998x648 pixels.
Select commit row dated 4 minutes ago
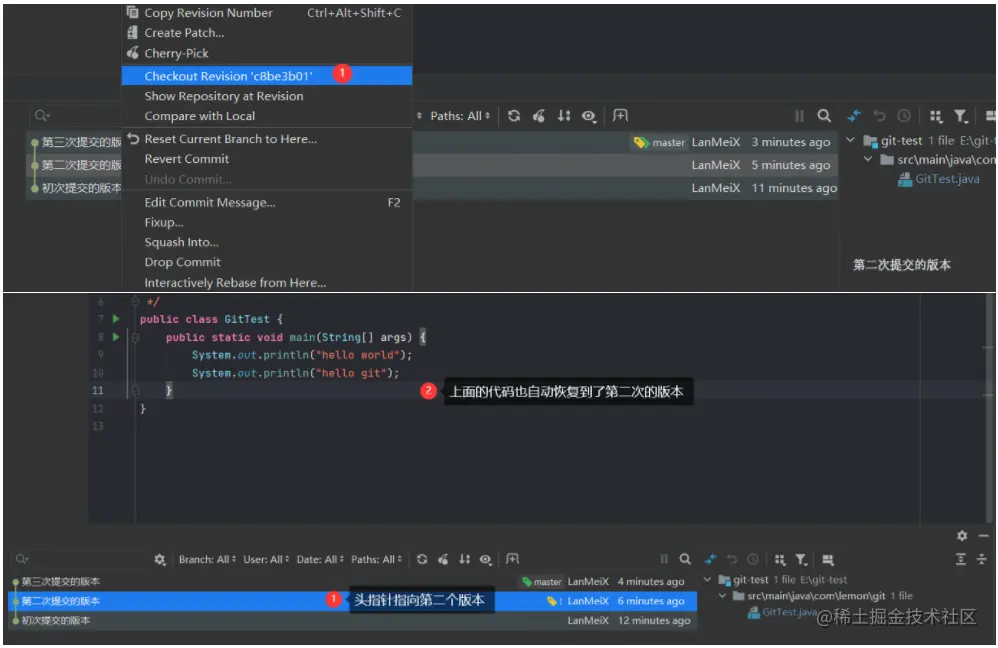point(353,581)
